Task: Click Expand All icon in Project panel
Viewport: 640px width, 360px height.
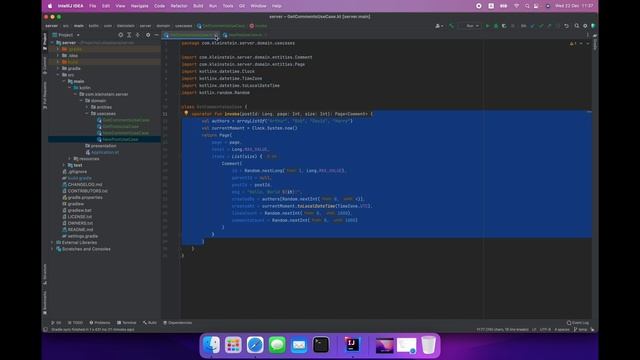Action: (x=129, y=35)
